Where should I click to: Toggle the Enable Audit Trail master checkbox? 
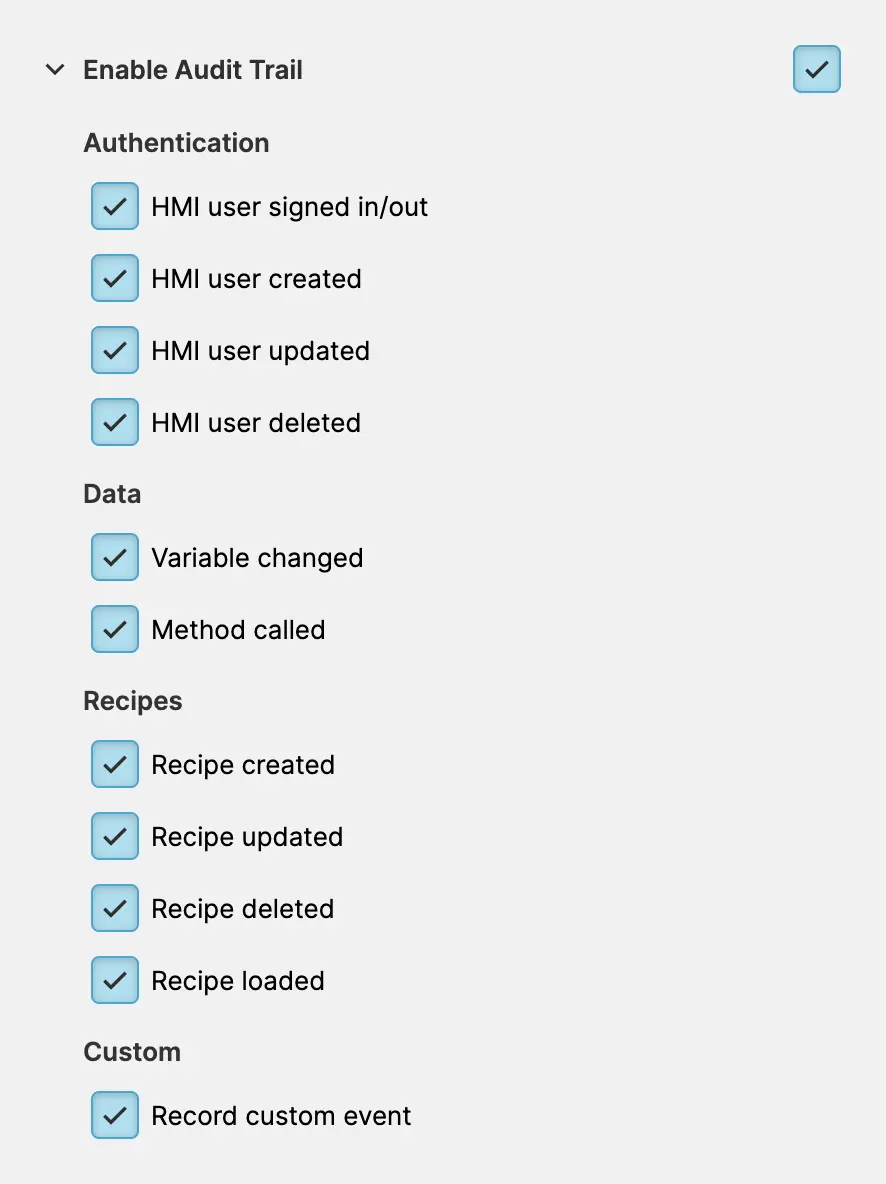pyautogui.click(x=816, y=70)
